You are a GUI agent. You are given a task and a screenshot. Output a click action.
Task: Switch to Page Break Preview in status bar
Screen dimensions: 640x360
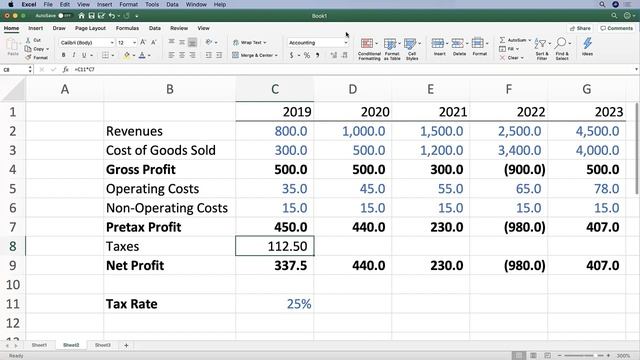pyautogui.click(x=547, y=356)
